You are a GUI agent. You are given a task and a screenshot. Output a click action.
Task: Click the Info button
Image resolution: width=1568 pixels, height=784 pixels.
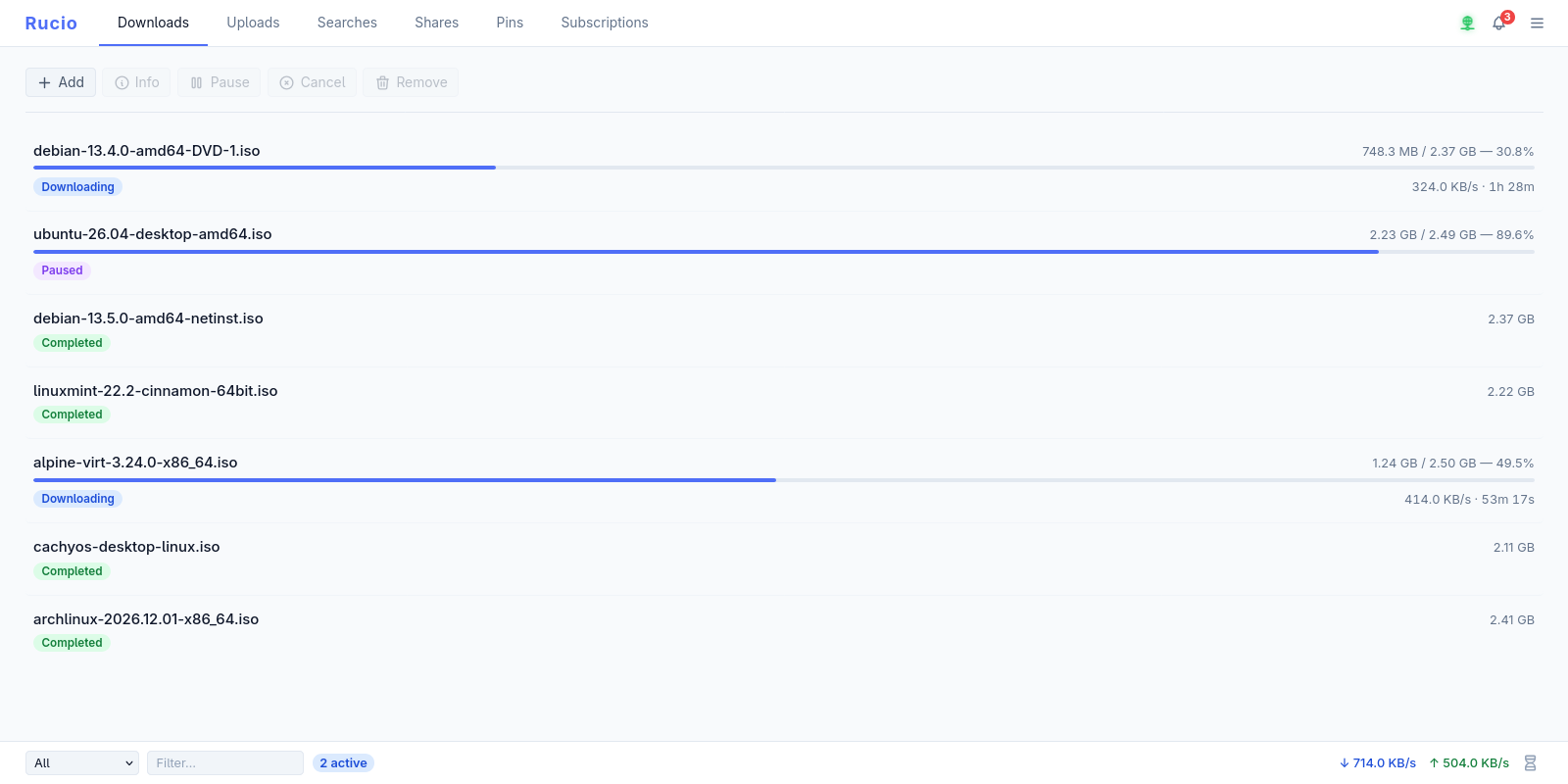pyautogui.click(x=136, y=82)
